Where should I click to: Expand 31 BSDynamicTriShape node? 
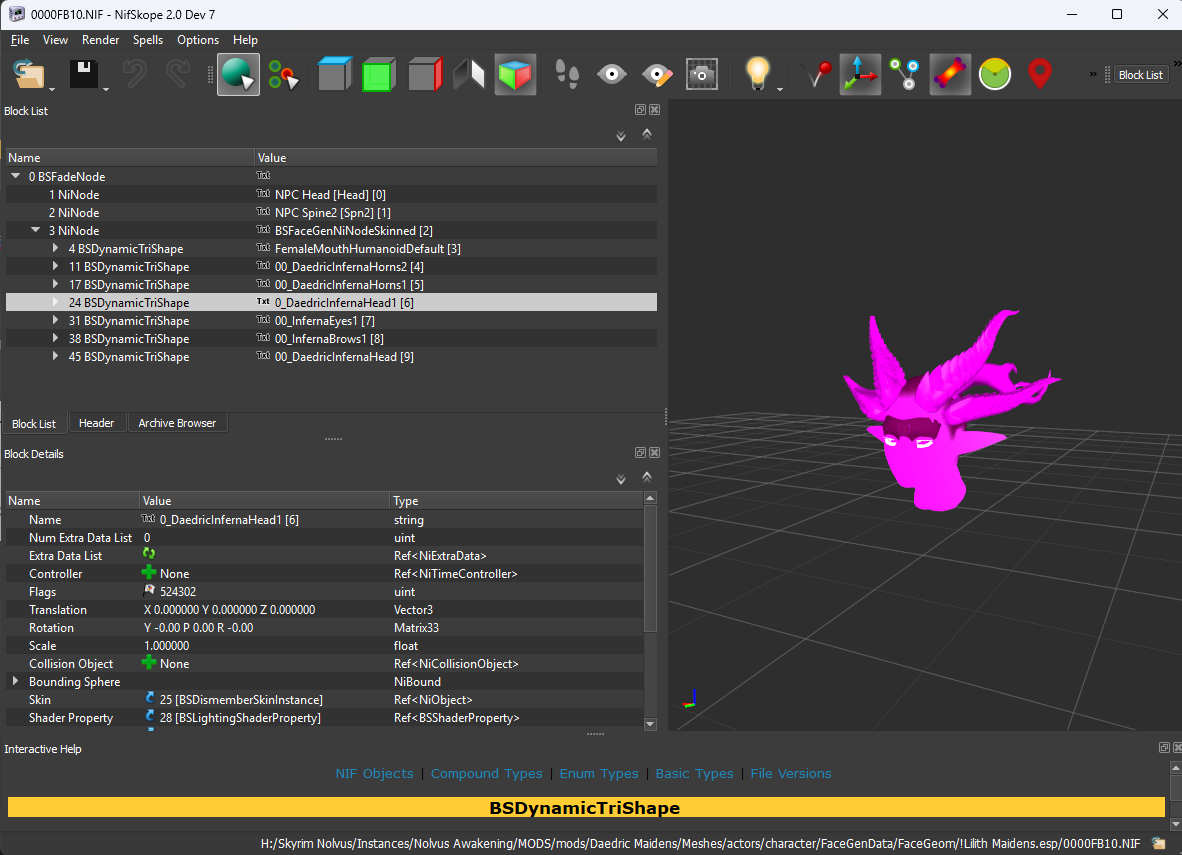[56, 320]
